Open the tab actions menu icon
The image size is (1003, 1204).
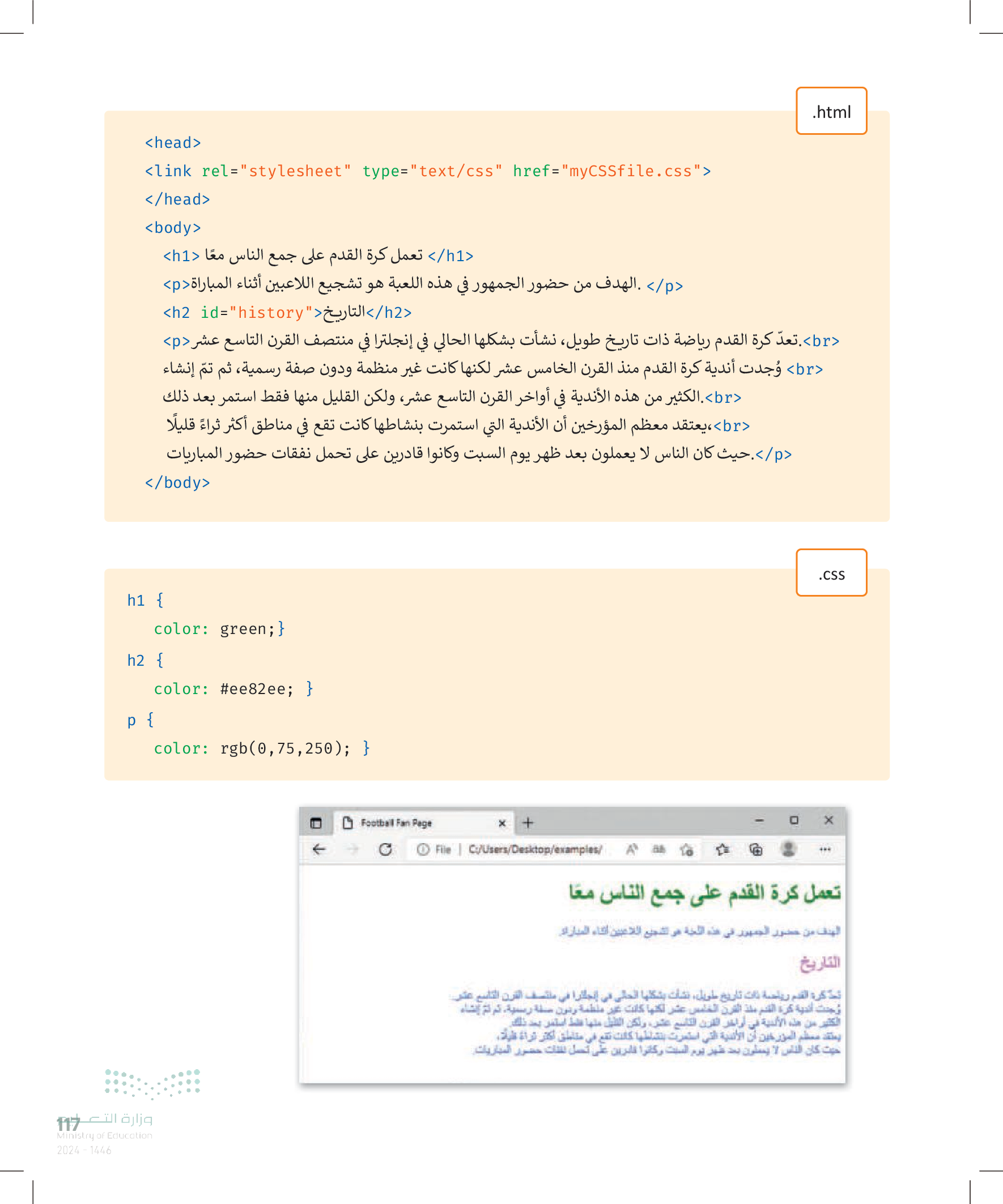pos(316,823)
